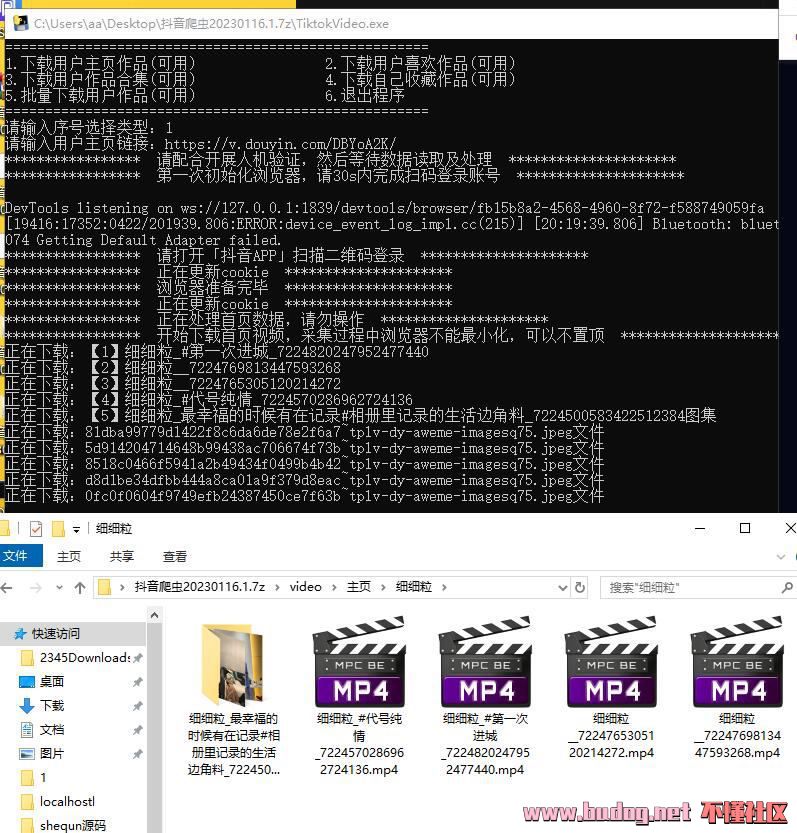Click the 抖音爬虫20230116.1.7z breadcrumb
Viewport: 797px width, 833px height.
tap(200, 586)
